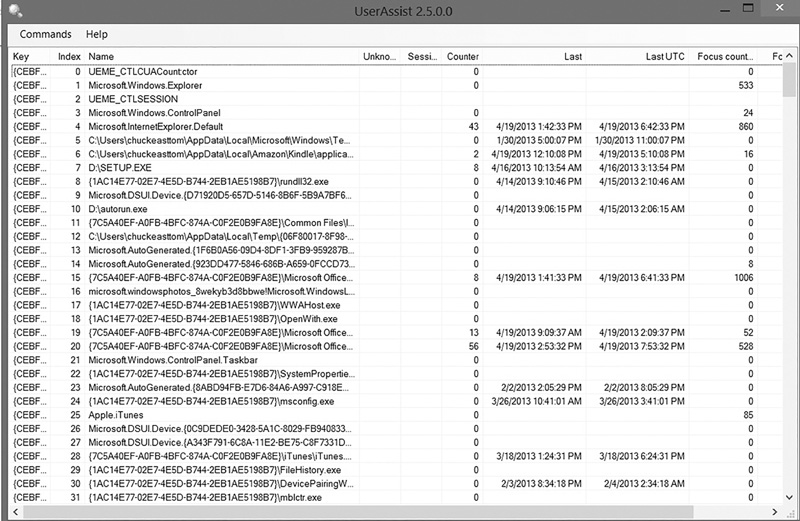Click the focus count value 533
Viewport: 800px width, 521px height.
[x=746, y=85]
